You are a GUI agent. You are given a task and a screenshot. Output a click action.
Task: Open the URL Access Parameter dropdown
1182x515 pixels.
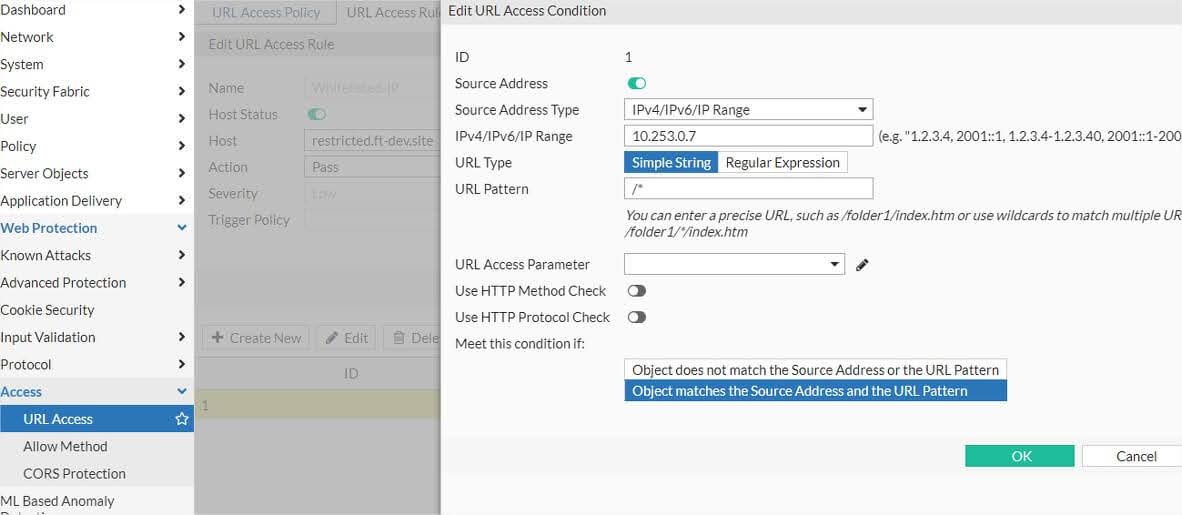tap(734, 264)
